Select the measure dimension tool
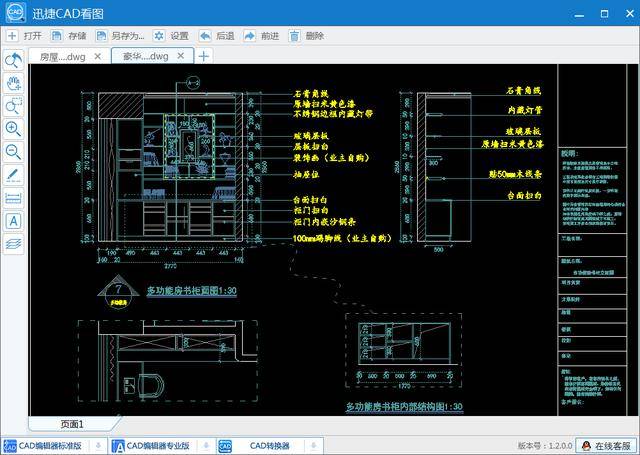640x455 pixels. (13, 198)
